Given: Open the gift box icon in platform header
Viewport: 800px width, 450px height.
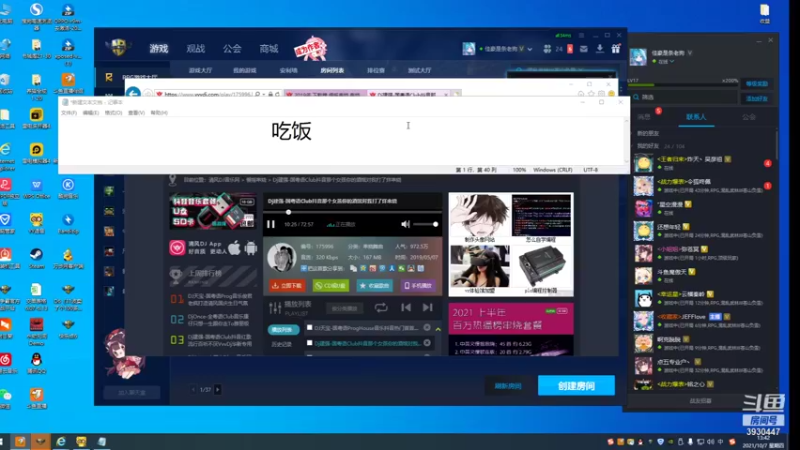Looking at the screenshot, I should coord(616,48).
